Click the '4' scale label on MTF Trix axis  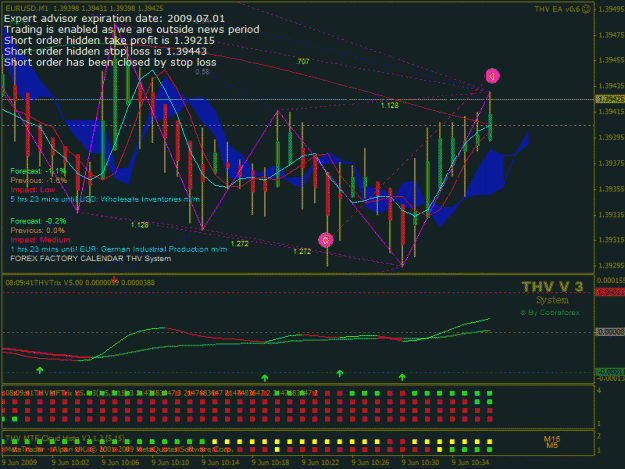coord(599,391)
